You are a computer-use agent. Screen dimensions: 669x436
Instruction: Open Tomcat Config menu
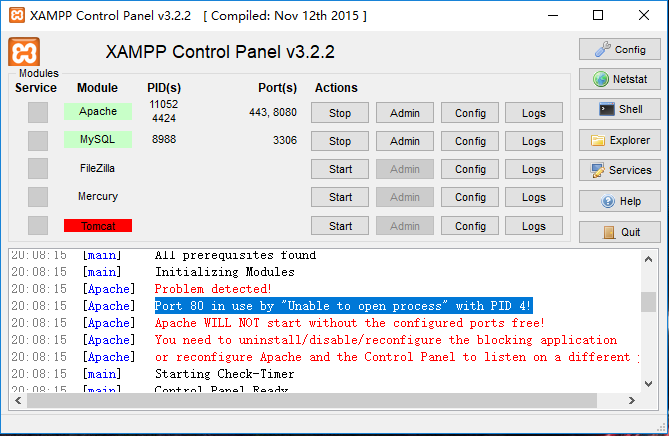tap(470, 226)
